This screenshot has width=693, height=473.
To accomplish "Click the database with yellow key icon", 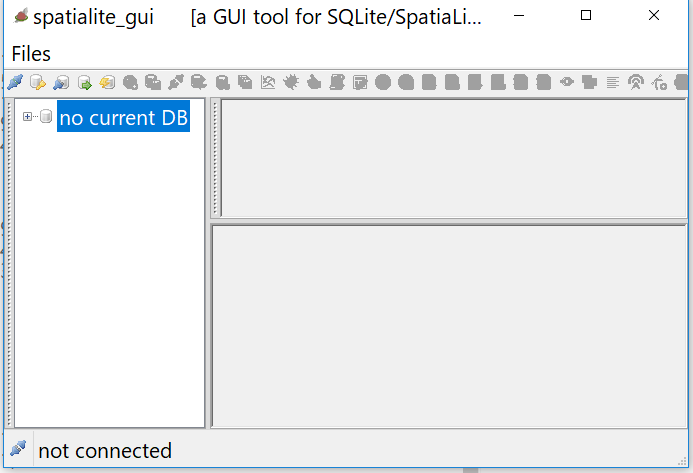I will (38, 82).
